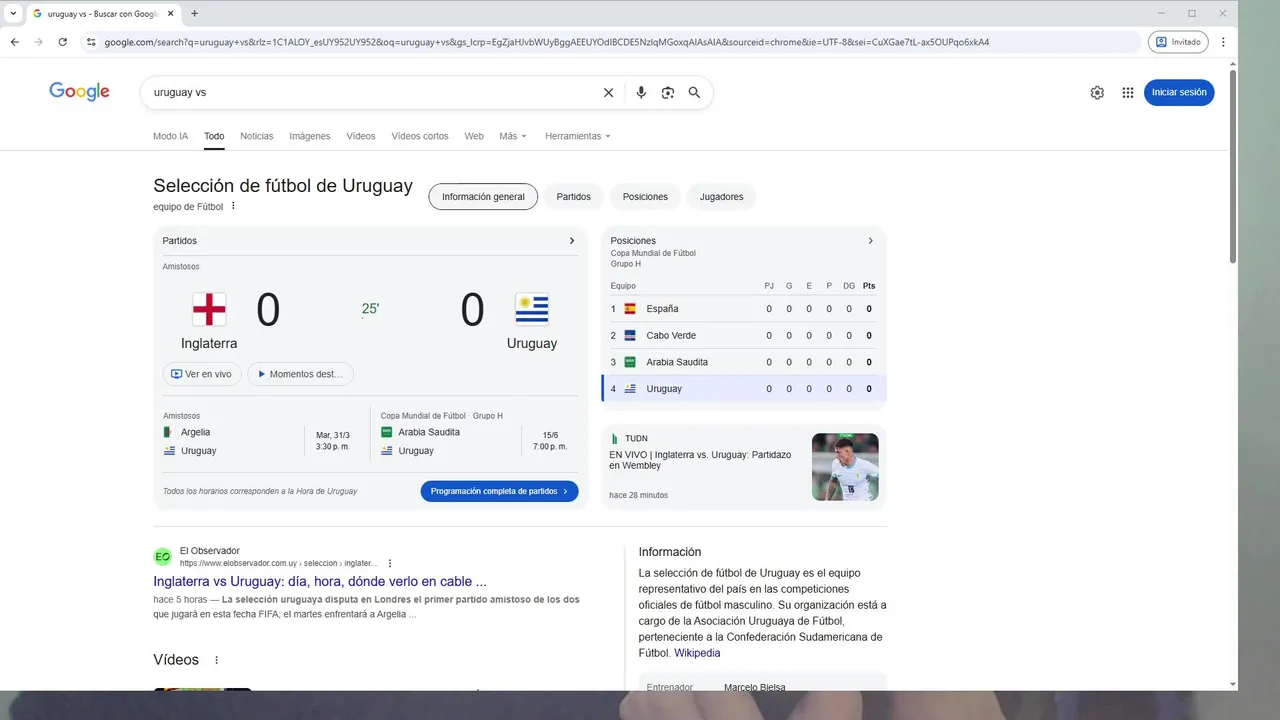Clear the search box with X
Viewport: 1280px width, 720px height.
click(x=608, y=92)
